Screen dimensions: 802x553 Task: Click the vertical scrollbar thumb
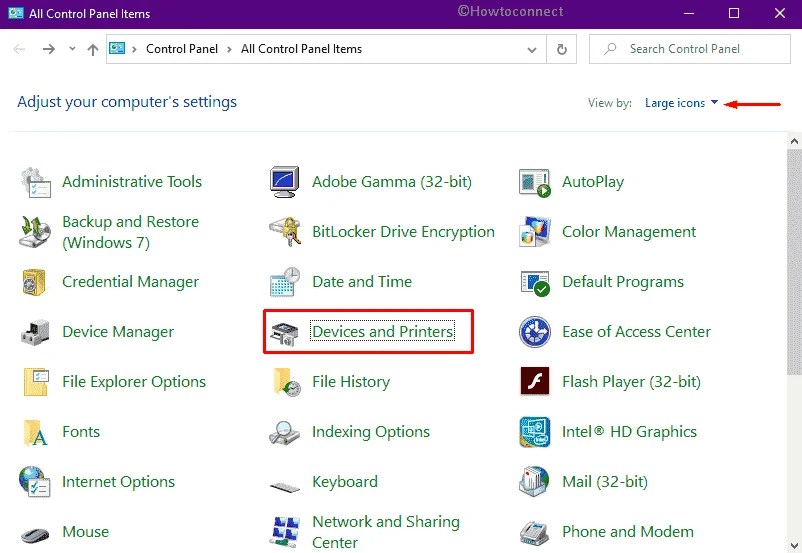(x=794, y=262)
